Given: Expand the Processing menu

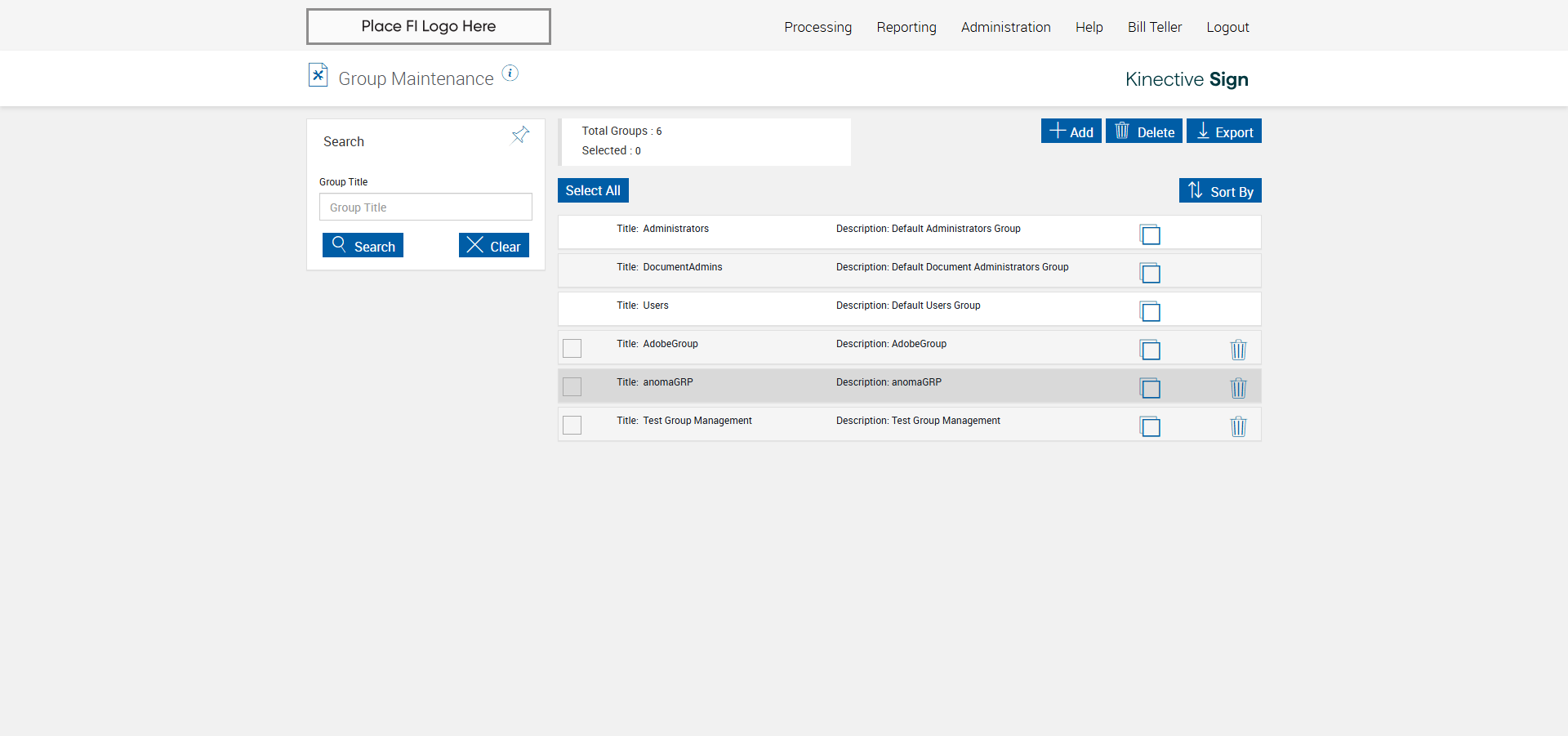Looking at the screenshot, I should pos(817,27).
